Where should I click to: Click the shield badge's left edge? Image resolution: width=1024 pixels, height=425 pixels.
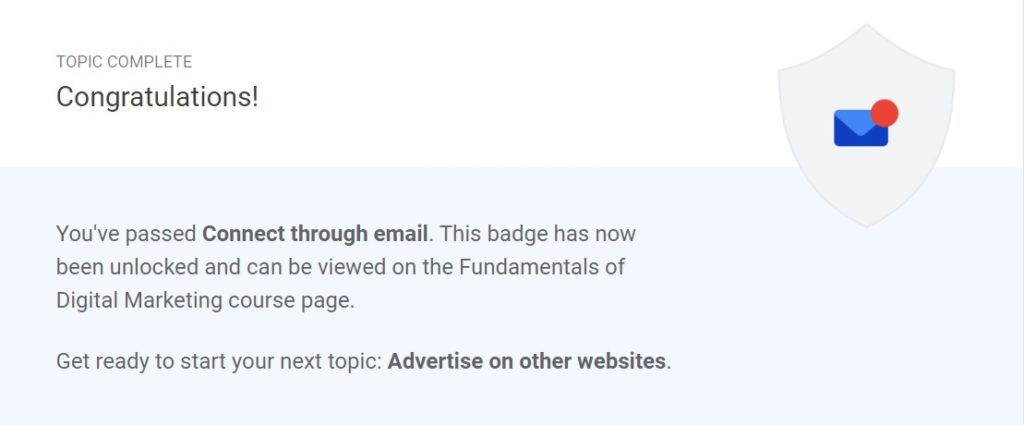(781, 118)
